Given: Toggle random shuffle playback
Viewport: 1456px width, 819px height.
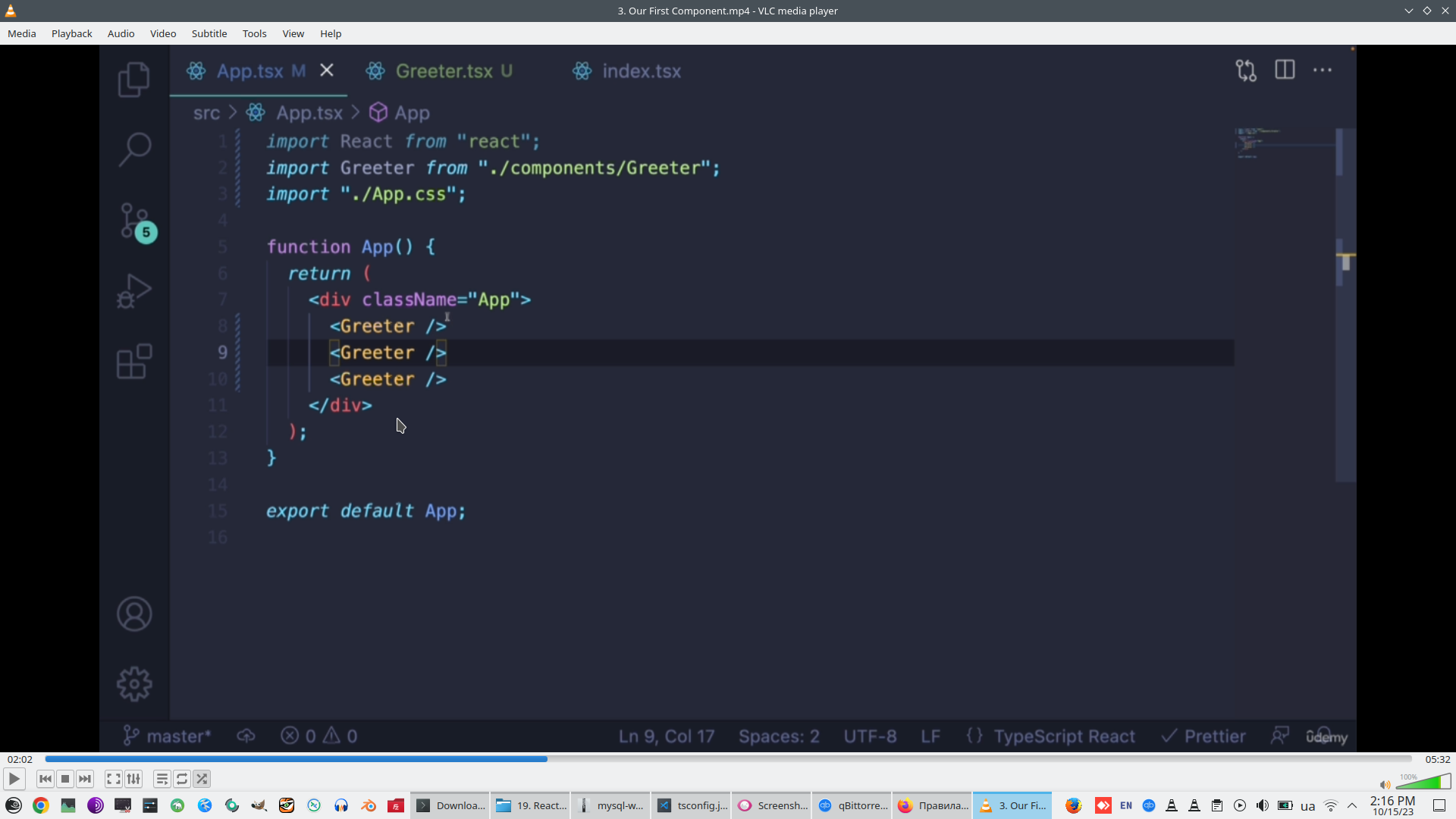Looking at the screenshot, I should [x=202, y=779].
